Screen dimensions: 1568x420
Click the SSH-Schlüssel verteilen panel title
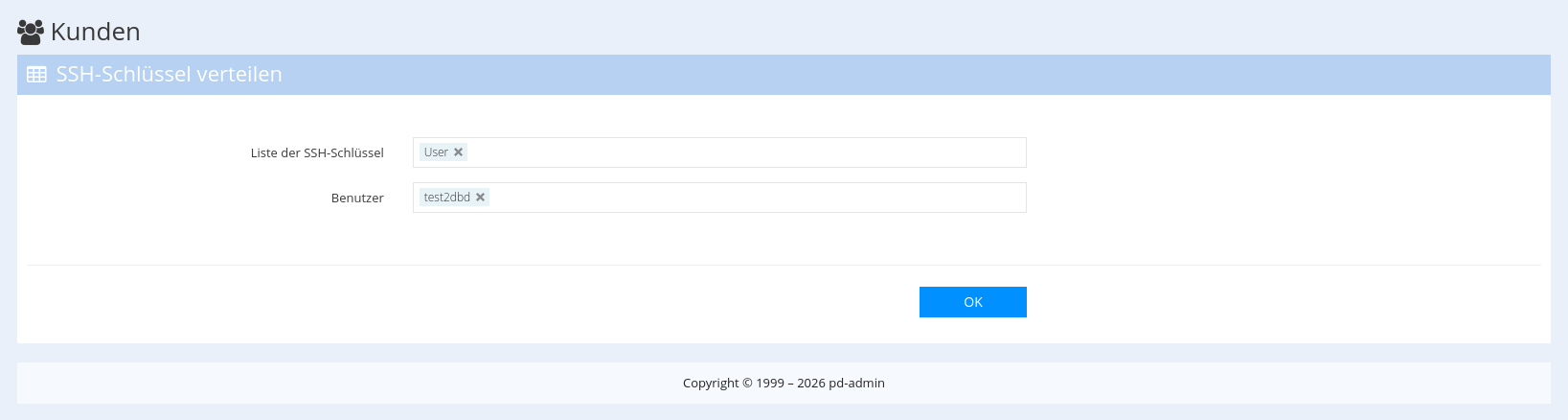(169, 75)
